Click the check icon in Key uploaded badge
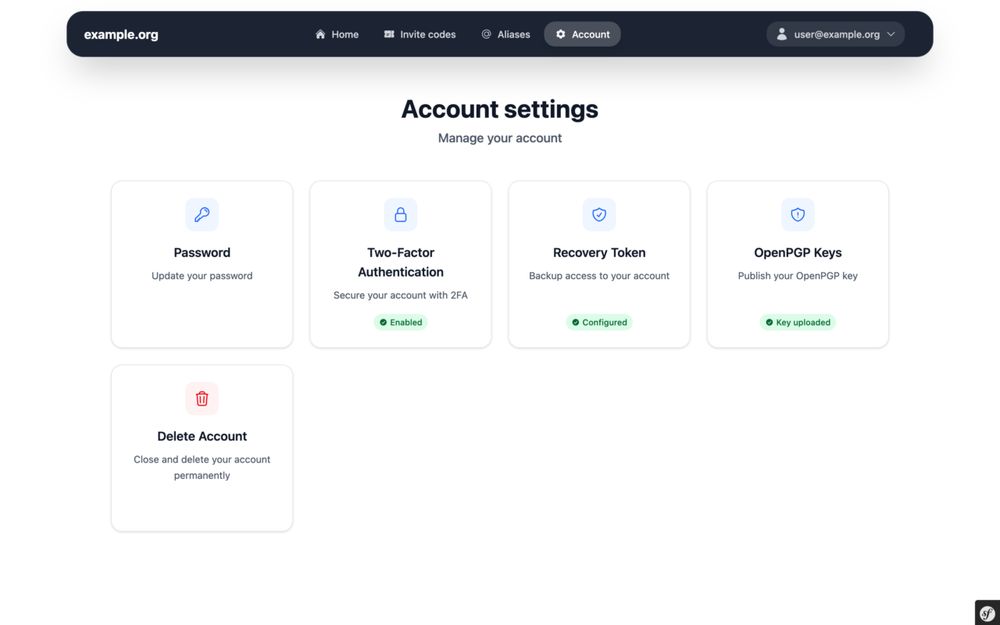 coord(769,322)
